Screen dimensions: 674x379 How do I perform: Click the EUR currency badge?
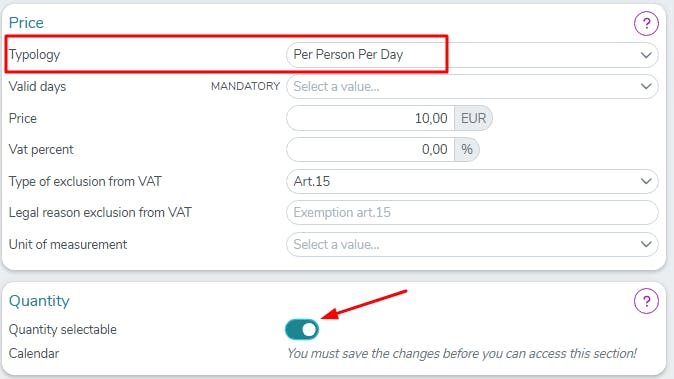tap(473, 118)
